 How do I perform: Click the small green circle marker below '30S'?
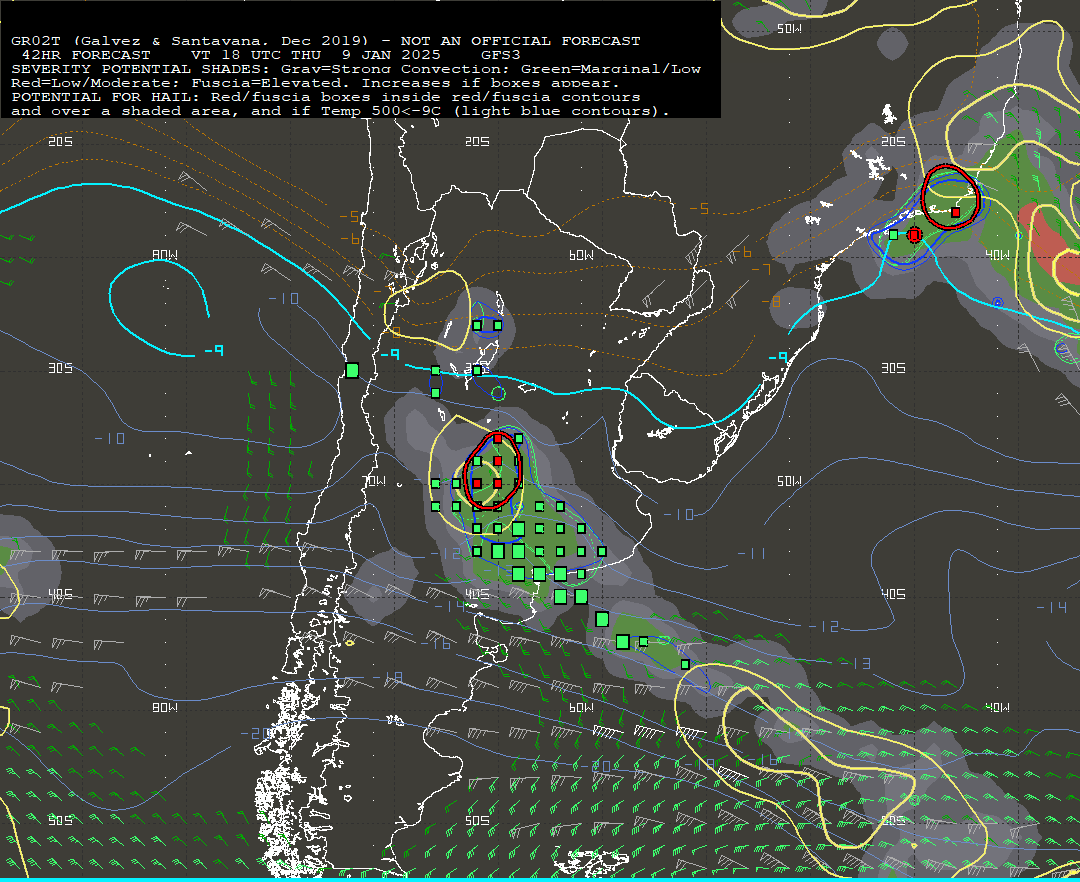[499, 394]
